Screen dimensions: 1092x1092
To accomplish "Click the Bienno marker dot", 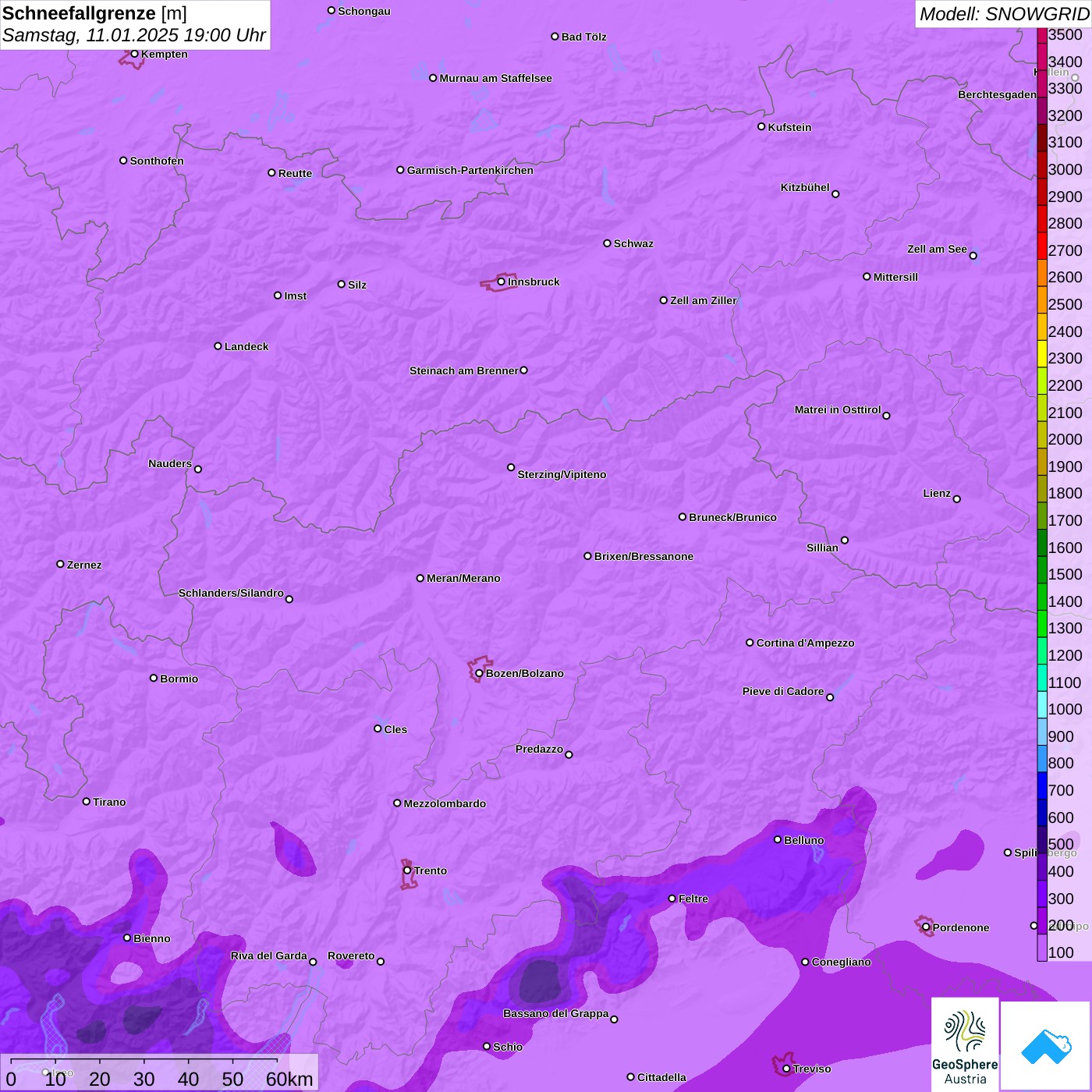I will (127, 938).
